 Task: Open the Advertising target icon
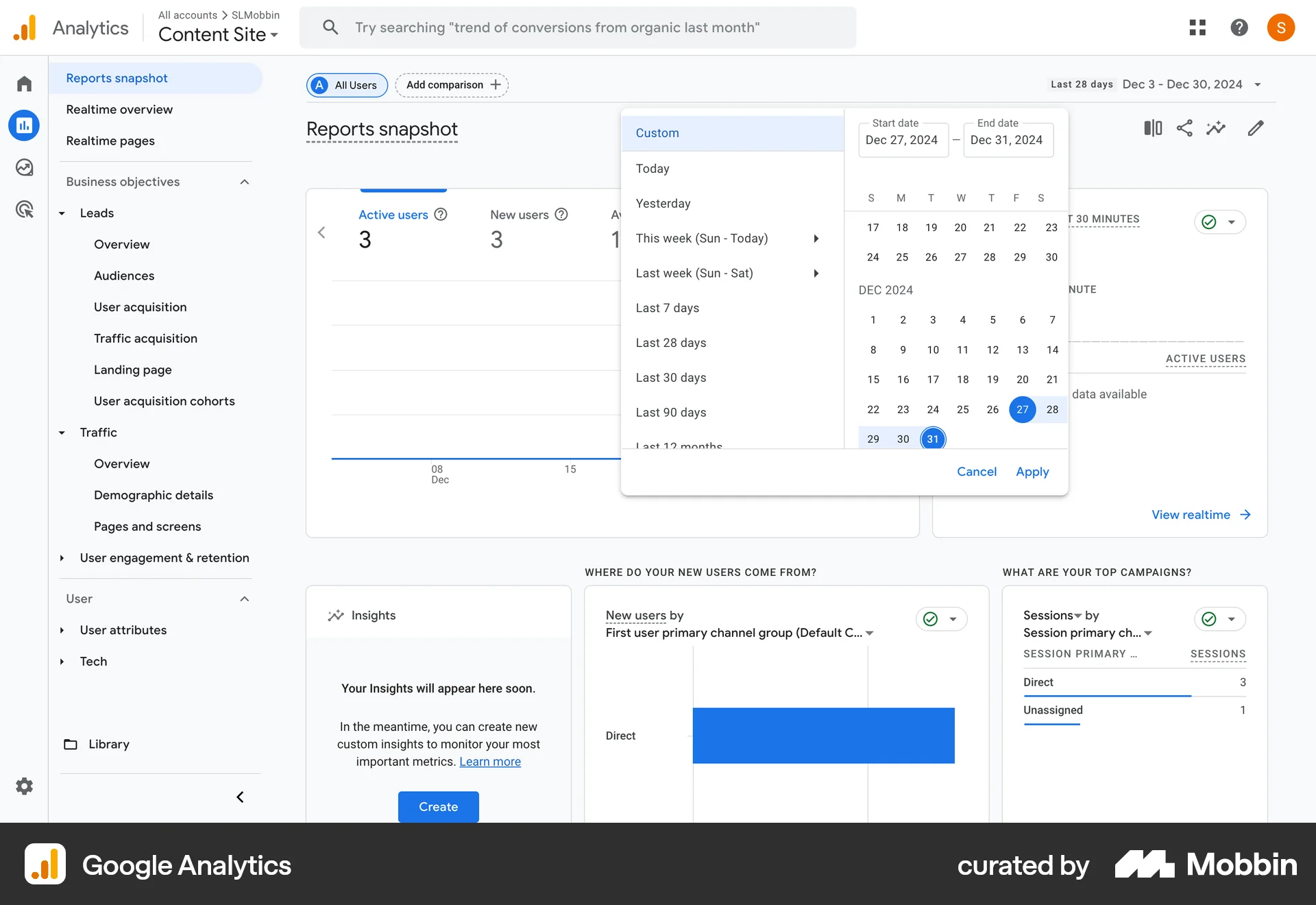tap(24, 209)
